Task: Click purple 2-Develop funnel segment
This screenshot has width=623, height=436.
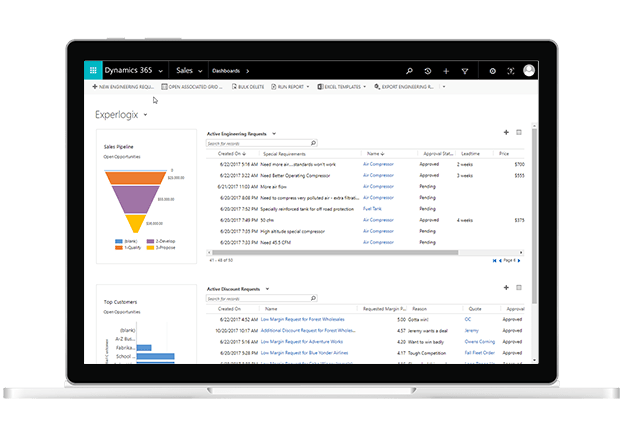Action: pyautogui.click(x=135, y=200)
